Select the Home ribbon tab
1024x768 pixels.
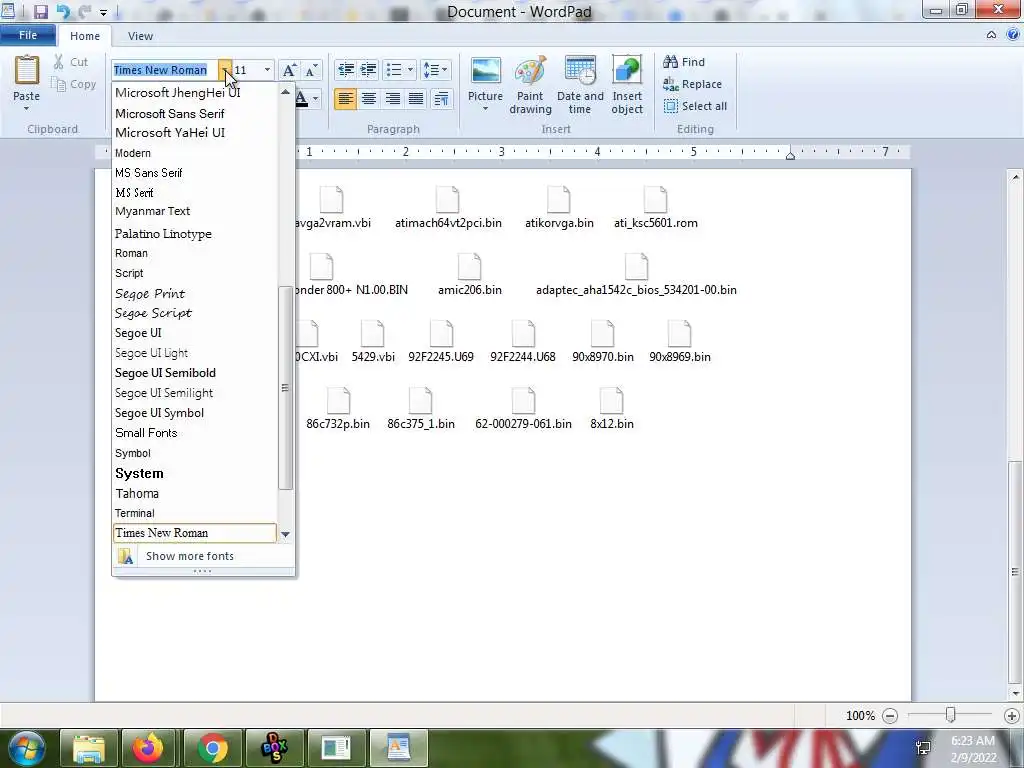pyautogui.click(x=85, y=36)
